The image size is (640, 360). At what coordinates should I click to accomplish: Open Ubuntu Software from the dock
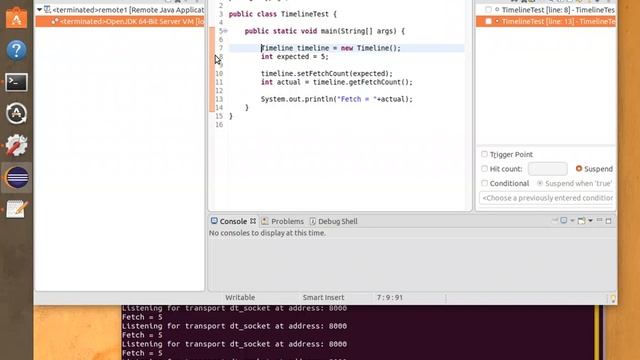(16, 17)
